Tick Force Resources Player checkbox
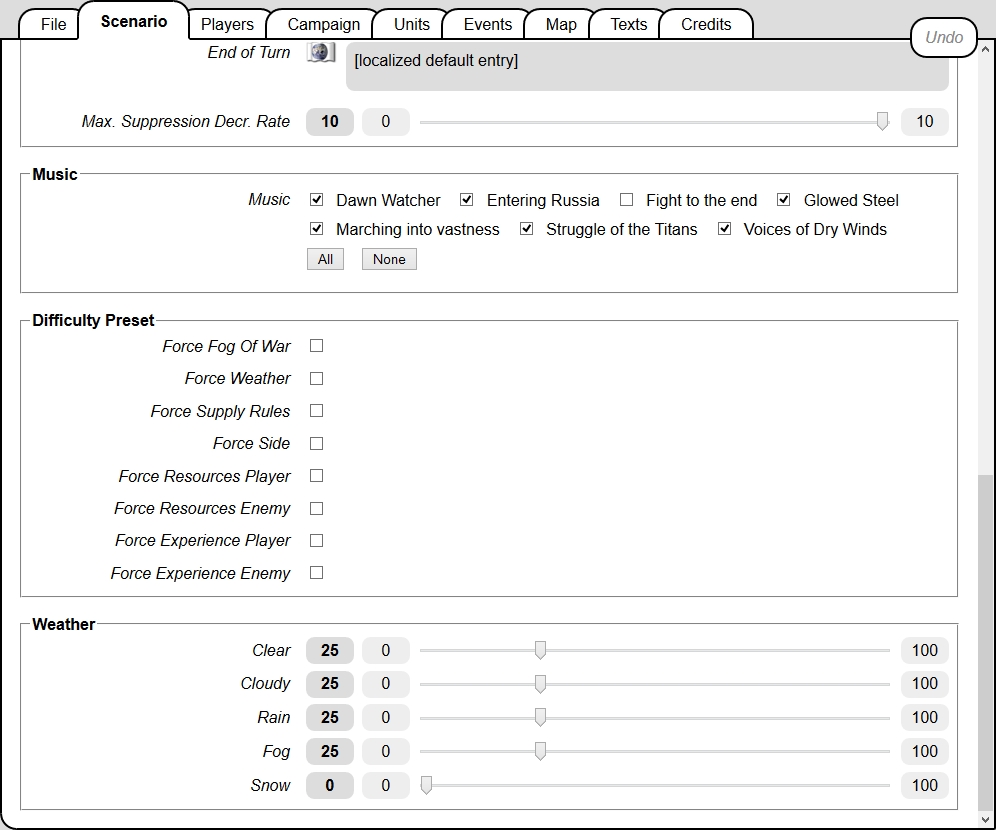 pos(316,476)
